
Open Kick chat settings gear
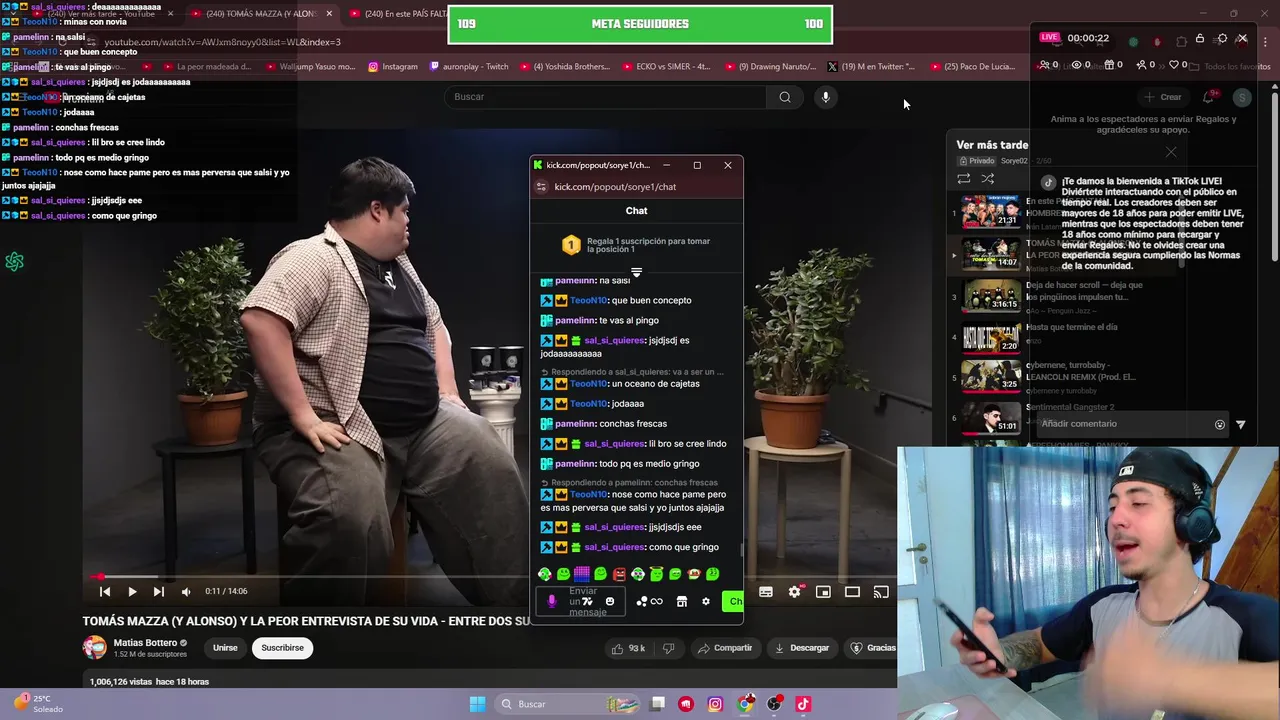[x=706, y=601]
